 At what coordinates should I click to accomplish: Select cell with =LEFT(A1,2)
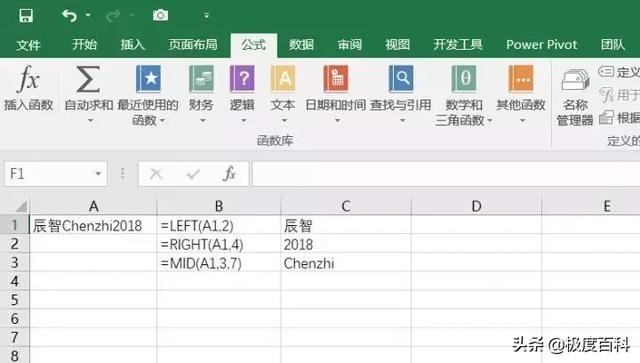coord(219,225)
